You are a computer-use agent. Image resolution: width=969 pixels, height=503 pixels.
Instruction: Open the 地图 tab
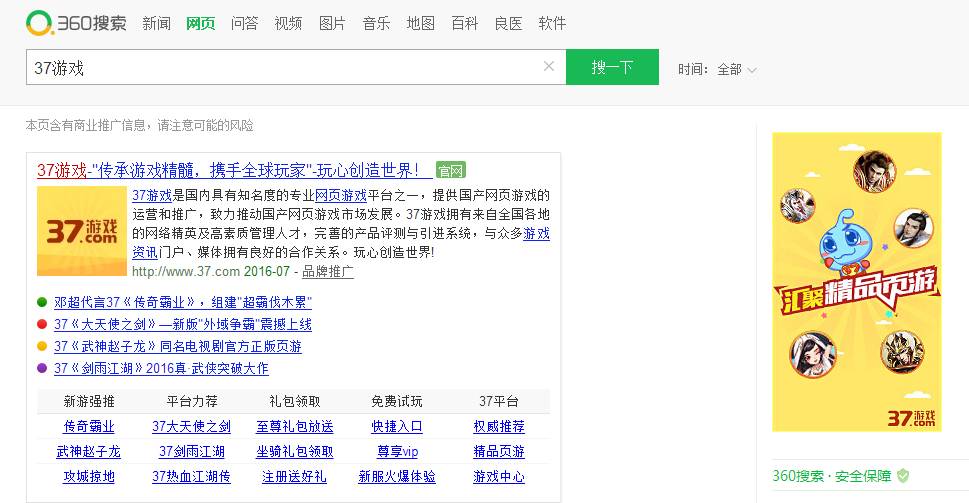pyautogui.click(x=420, y=23)
